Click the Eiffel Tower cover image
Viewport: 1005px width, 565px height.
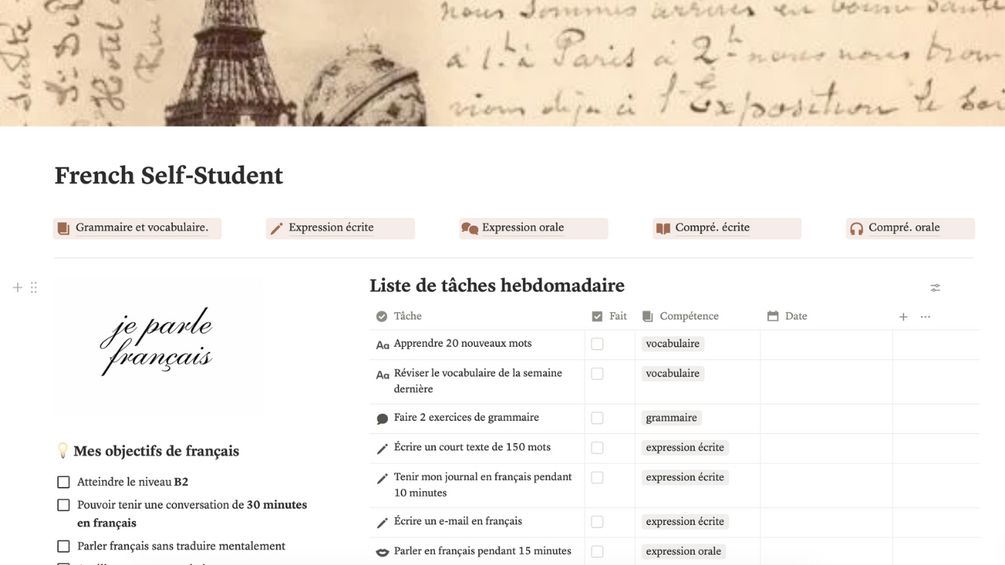502,63
